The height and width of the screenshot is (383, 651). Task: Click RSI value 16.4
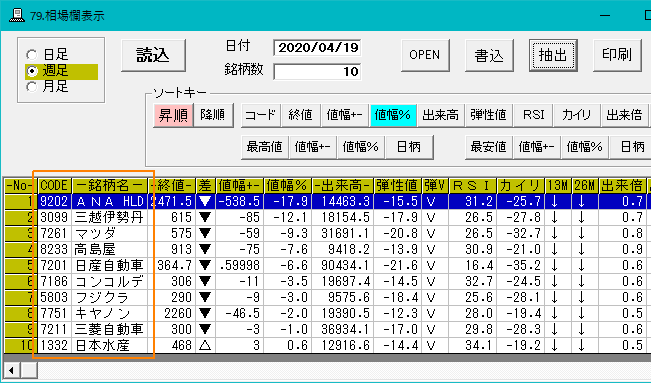[472, 265]
